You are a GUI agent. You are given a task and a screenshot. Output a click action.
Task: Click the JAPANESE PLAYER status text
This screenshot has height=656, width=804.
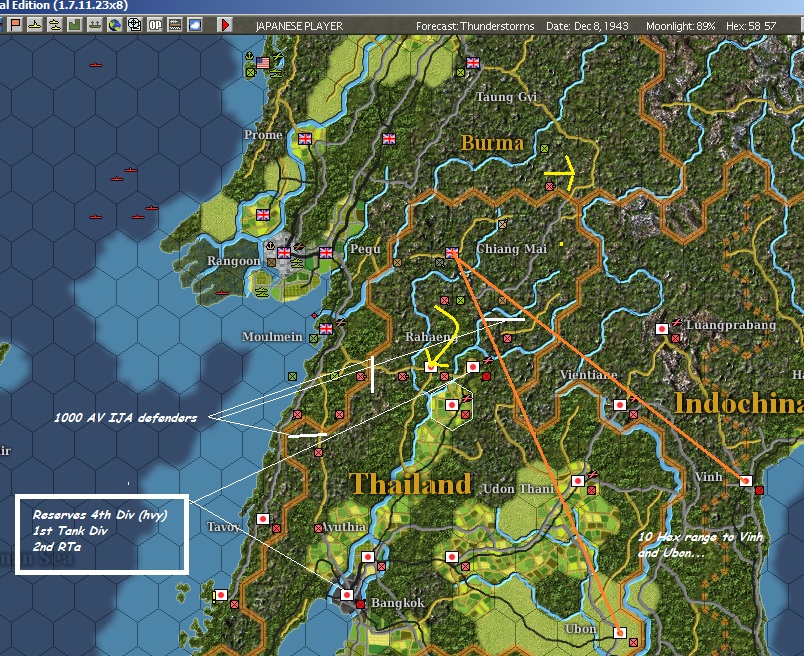299,26
